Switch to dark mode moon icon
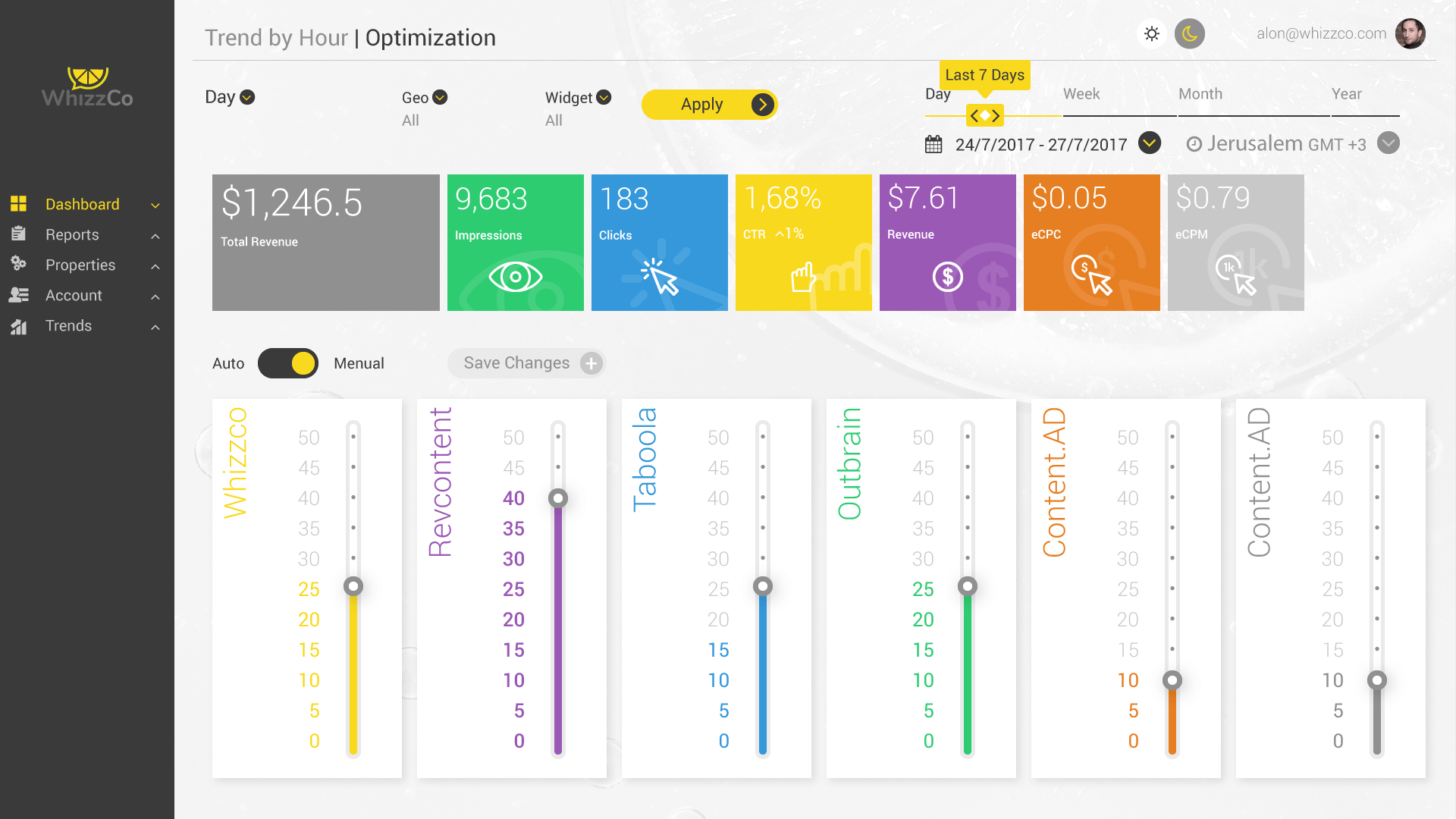Screen dimensions: 1456x819 (1190, 33)
